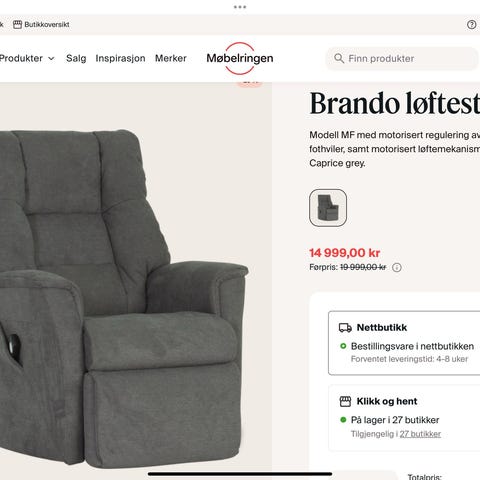The width and height of the screenshot is (480, 480).
Task: Open the Salg menu item
Action: click(x=76, y=58)
